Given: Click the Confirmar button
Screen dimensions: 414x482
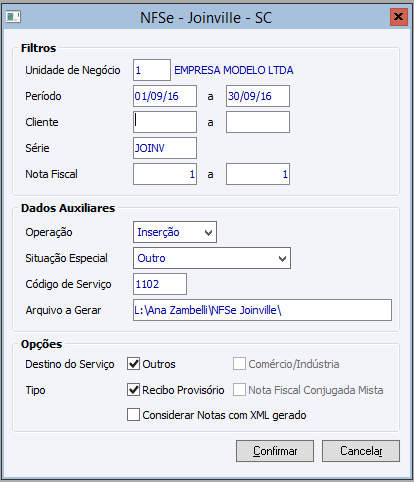Looking at the screenshot, I should (275, 451).
